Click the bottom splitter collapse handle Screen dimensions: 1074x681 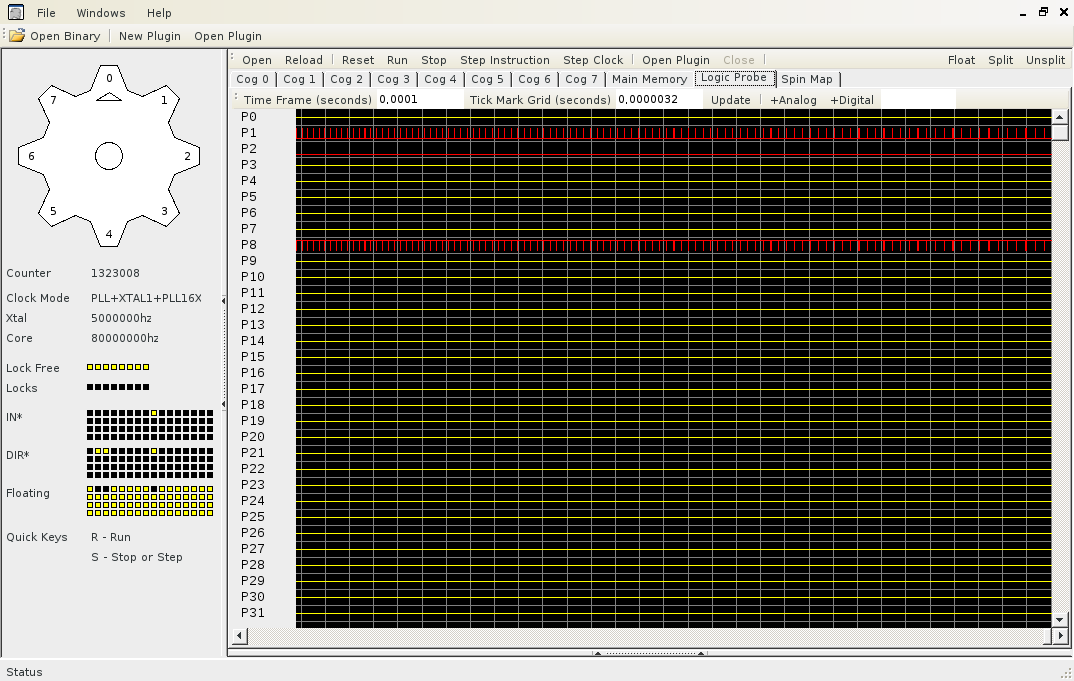point(597,654)
